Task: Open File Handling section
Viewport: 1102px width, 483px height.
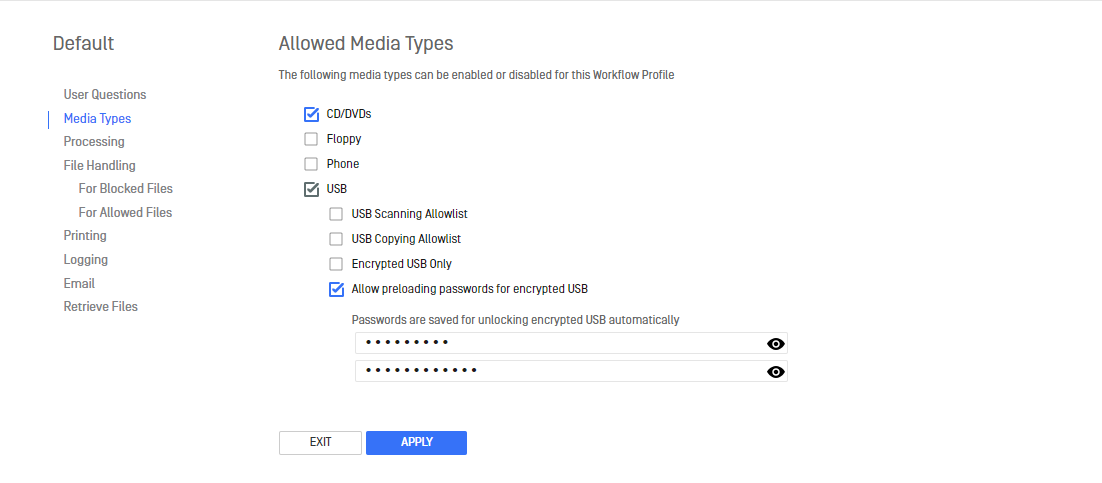Action: tap(100, 165)
